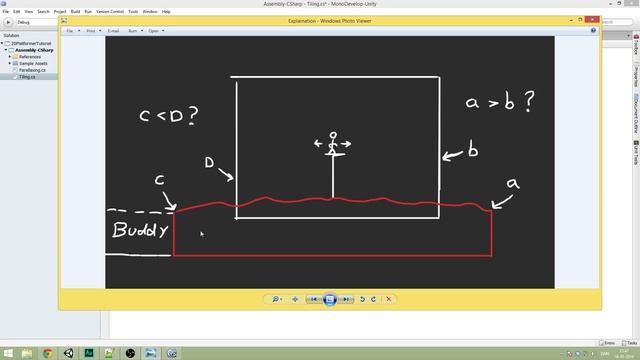The width and height of the screenshot is (640, 360).
Task: Open MonoDevelop Project menu
Action: click(x=60, y=11)
